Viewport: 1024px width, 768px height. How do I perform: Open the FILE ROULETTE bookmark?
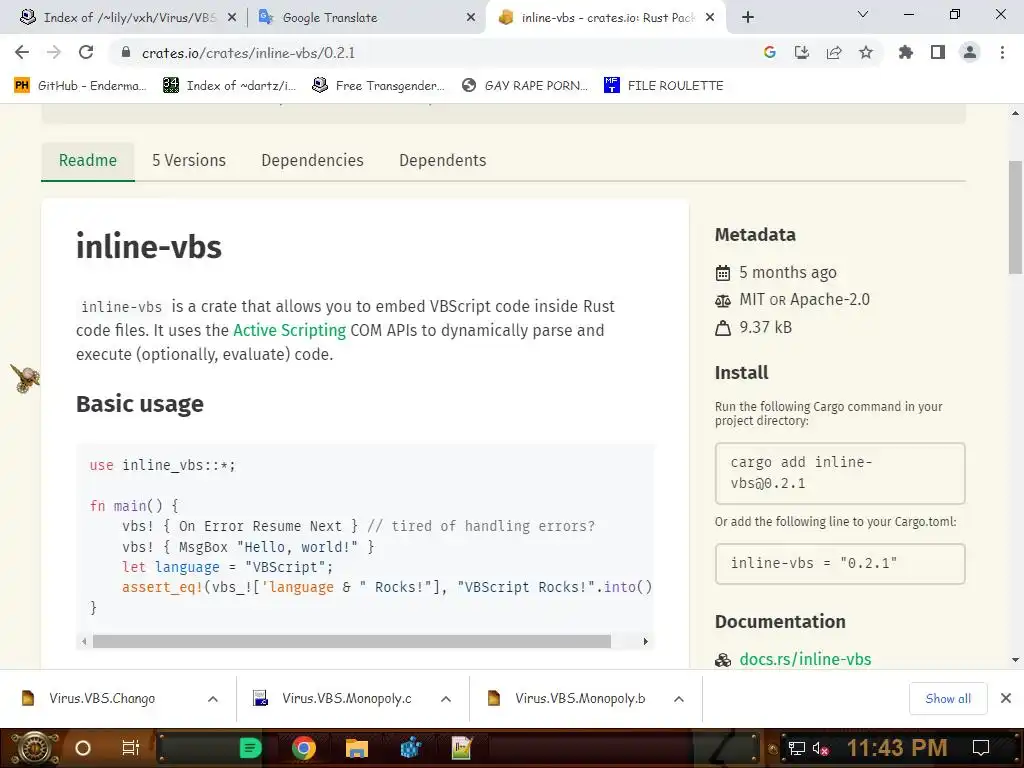tap(664, 86)
